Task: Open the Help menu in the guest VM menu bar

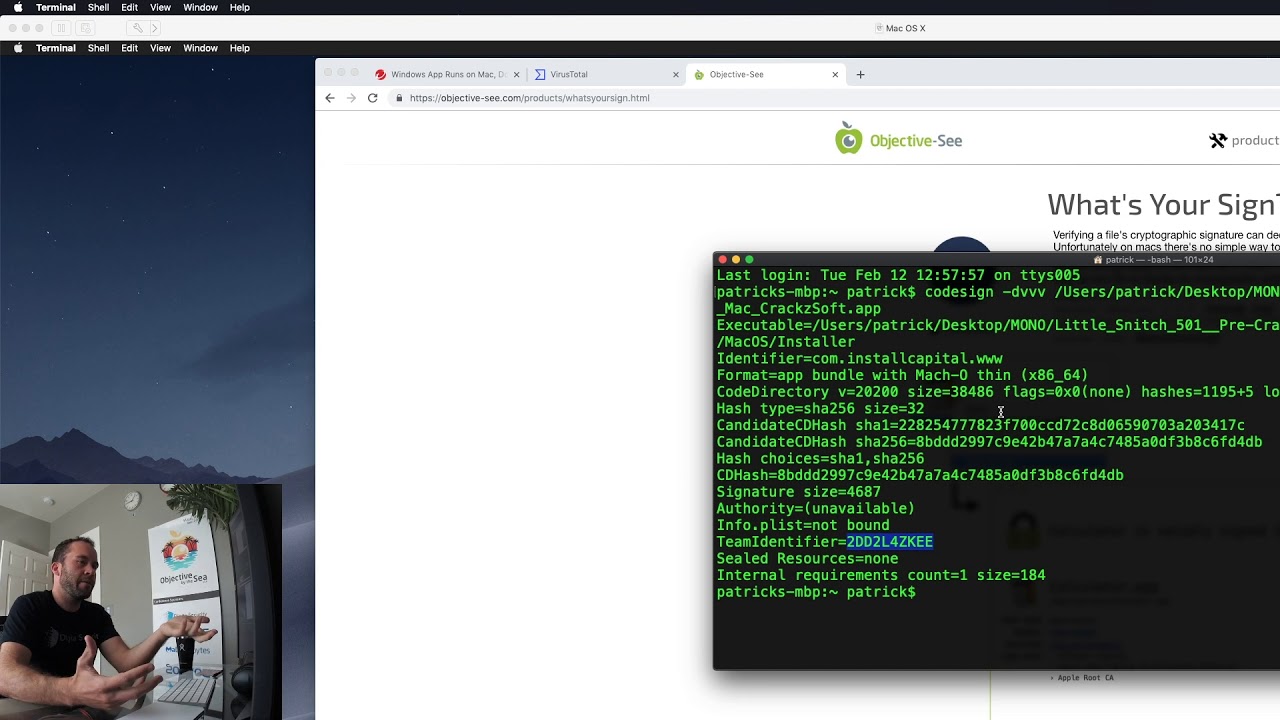Action: (239, 48)
